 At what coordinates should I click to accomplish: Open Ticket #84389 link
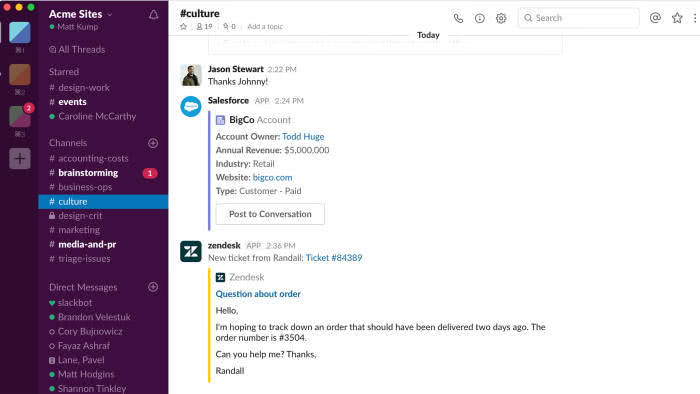coord(334,257)
